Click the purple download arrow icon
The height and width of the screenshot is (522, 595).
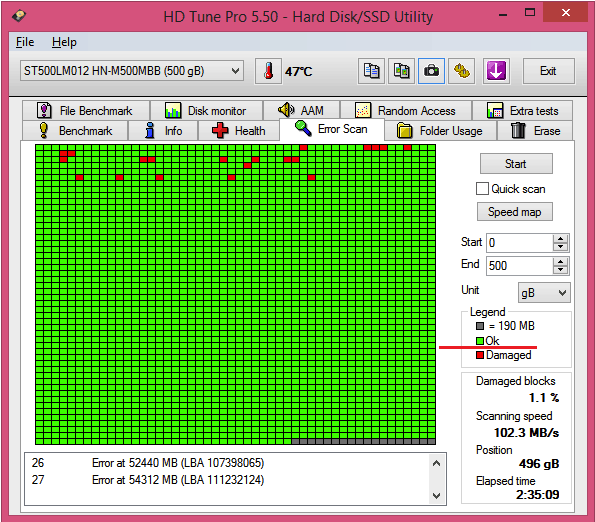tap(496, 71)
